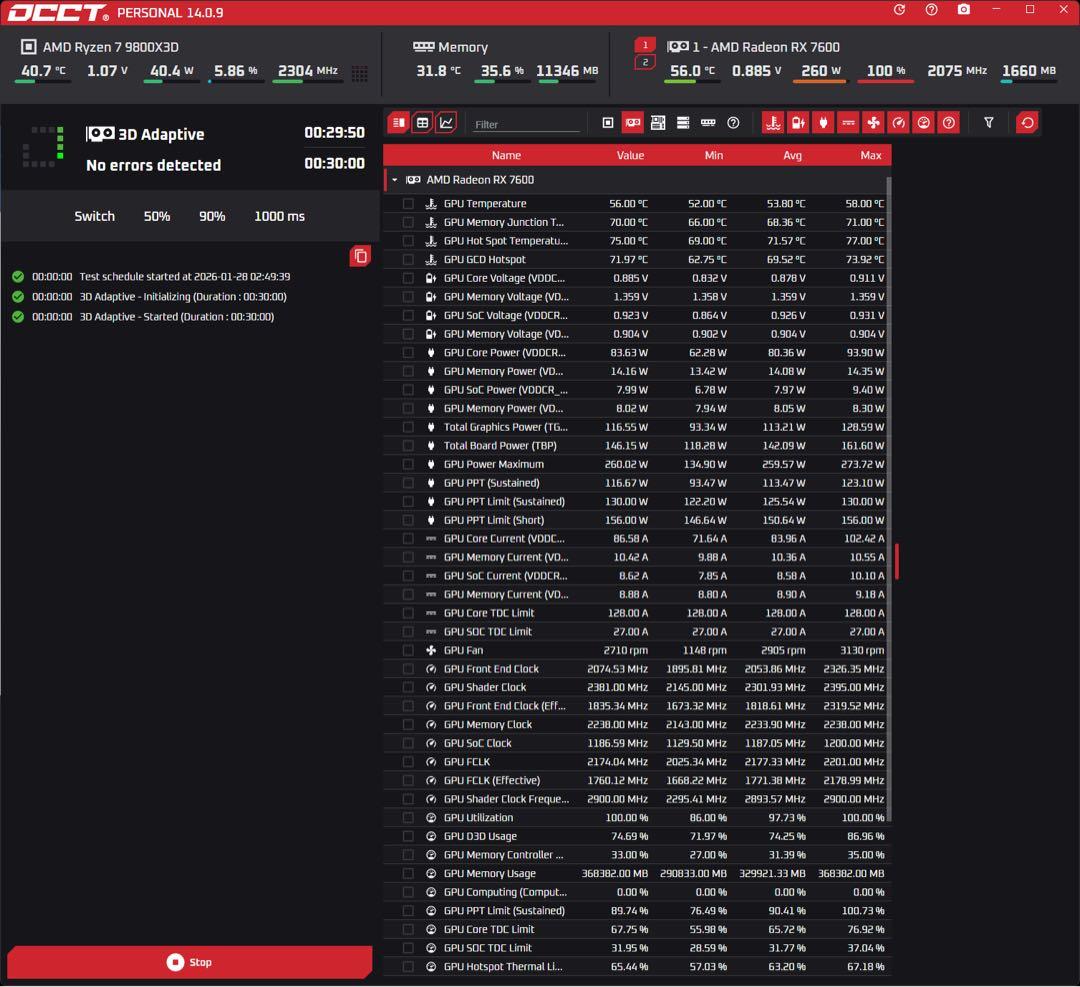Switch monitoring to graph view
Screen dimensions: 1080x987
(x=446, y=122)
